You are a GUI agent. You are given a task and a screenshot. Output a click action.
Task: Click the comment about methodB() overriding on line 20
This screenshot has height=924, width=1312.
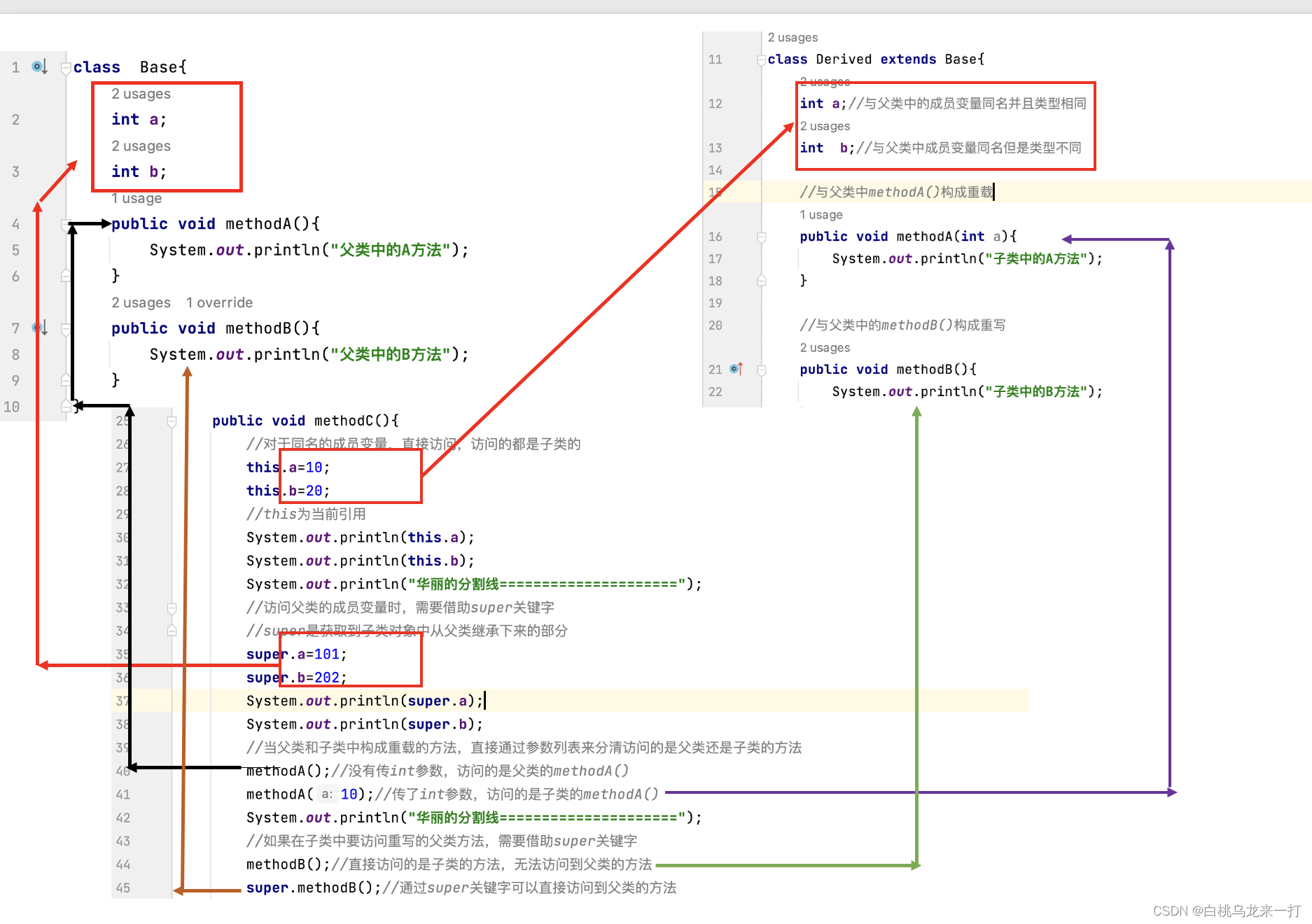coord(902,325)
